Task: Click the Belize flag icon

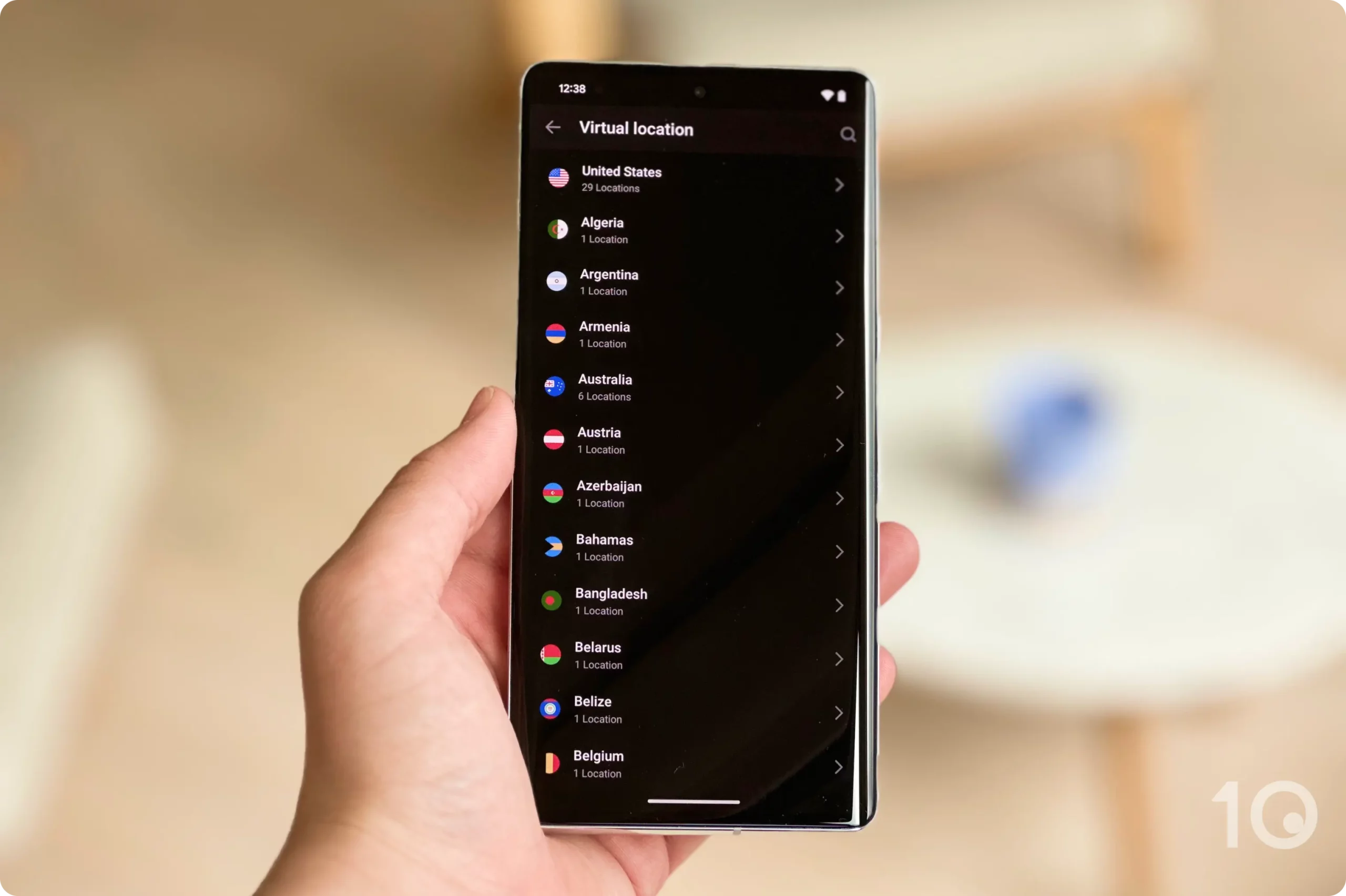Action: point(553,709)
